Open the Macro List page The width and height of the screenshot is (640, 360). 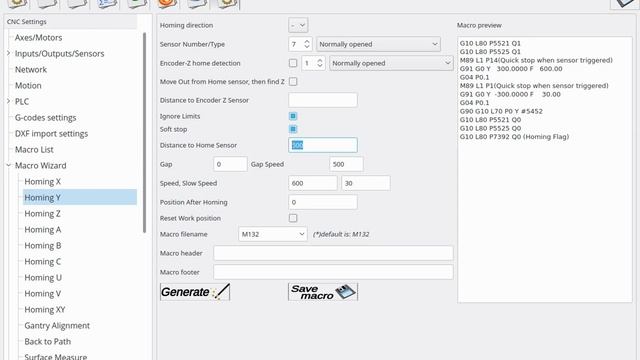point(34,149)
